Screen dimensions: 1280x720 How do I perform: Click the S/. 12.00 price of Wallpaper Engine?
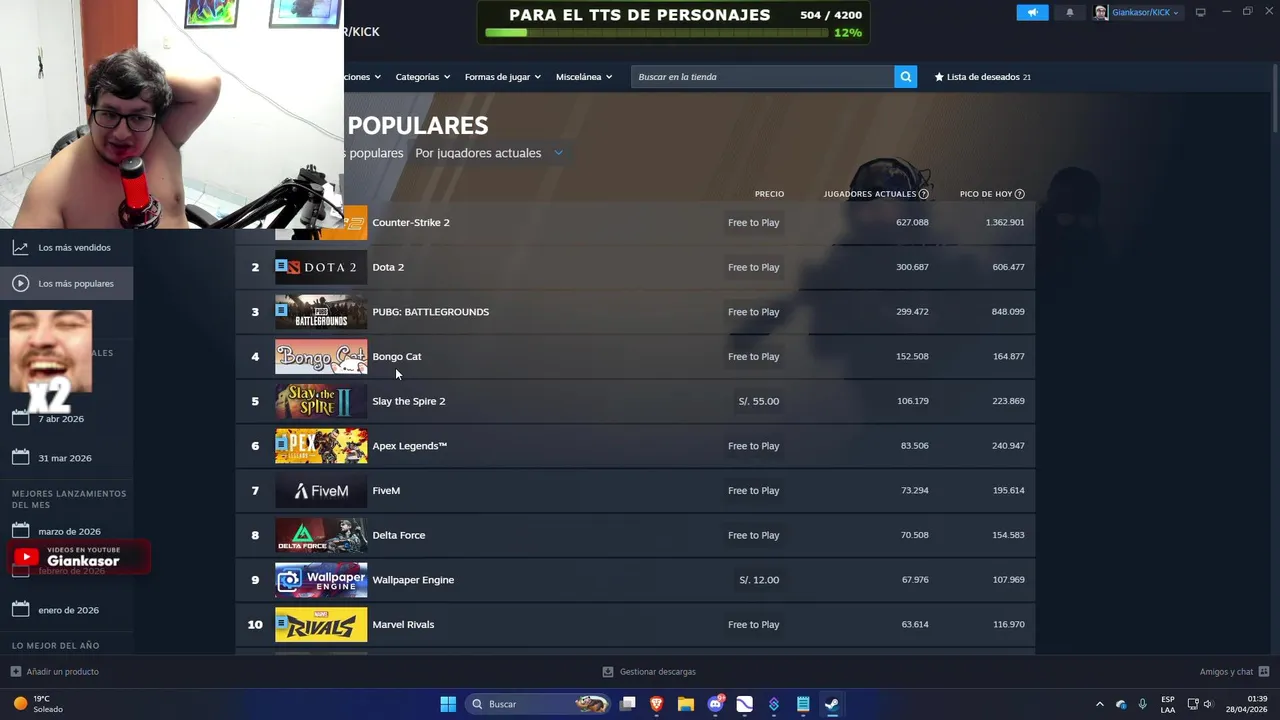759,580
